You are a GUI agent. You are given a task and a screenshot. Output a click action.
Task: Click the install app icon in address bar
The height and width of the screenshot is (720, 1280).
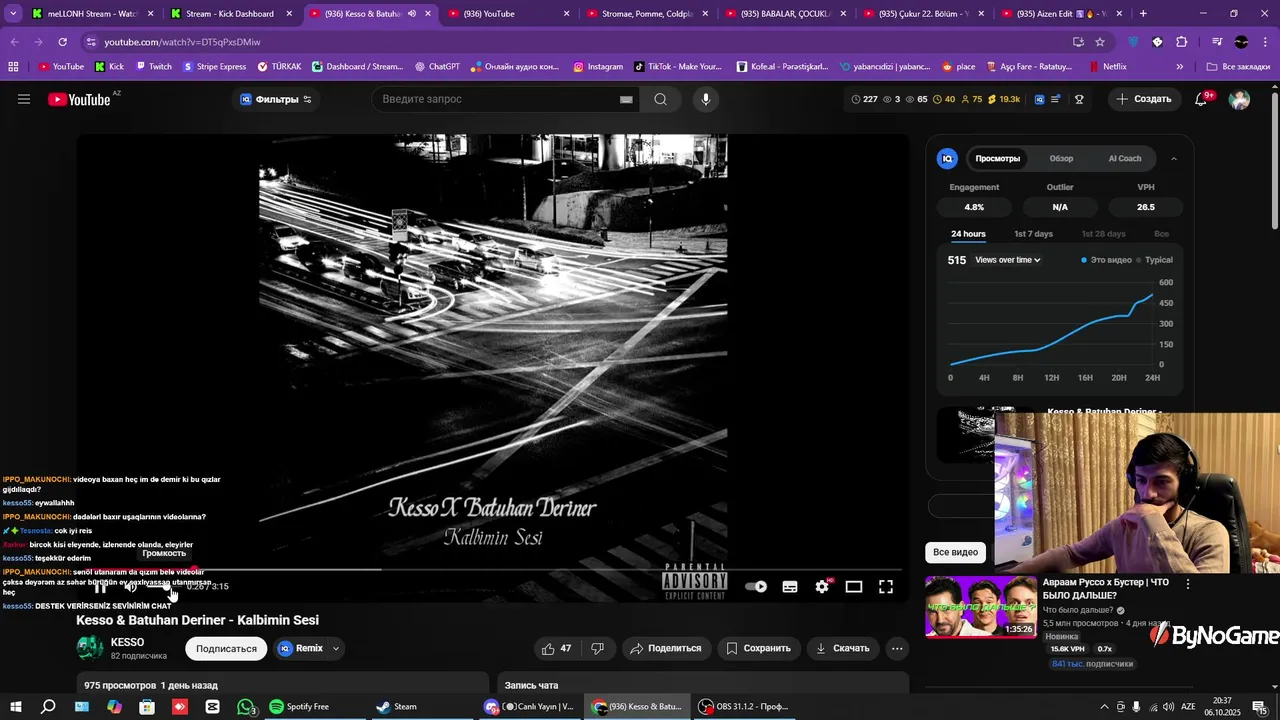(x=1078, y=42)
